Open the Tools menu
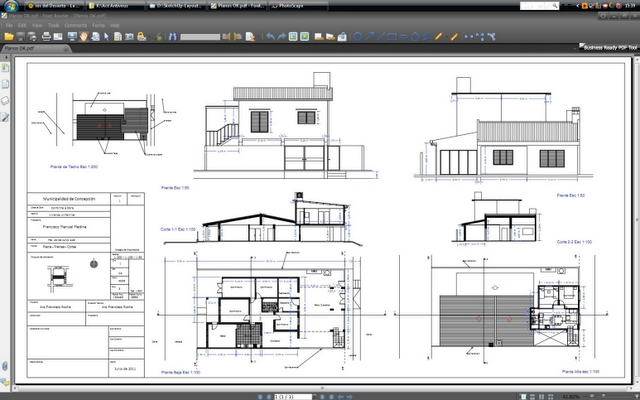 [x=53, y=25]
